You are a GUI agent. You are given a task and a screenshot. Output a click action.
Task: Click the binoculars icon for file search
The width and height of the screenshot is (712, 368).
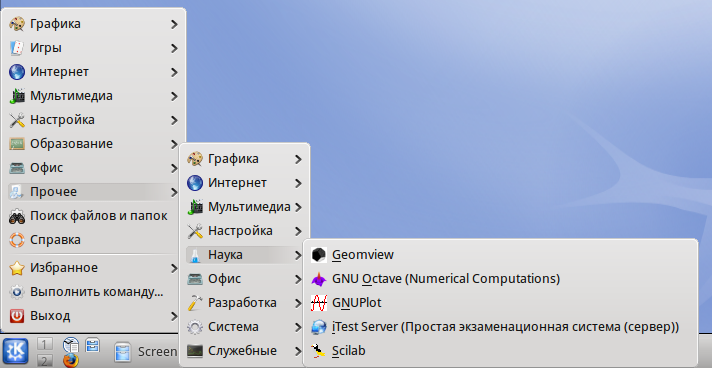pos(17,216)
